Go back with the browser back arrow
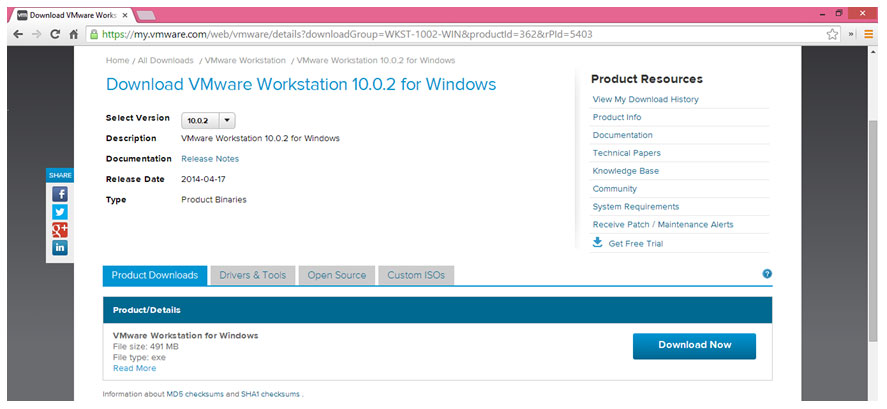 point(18,35)
